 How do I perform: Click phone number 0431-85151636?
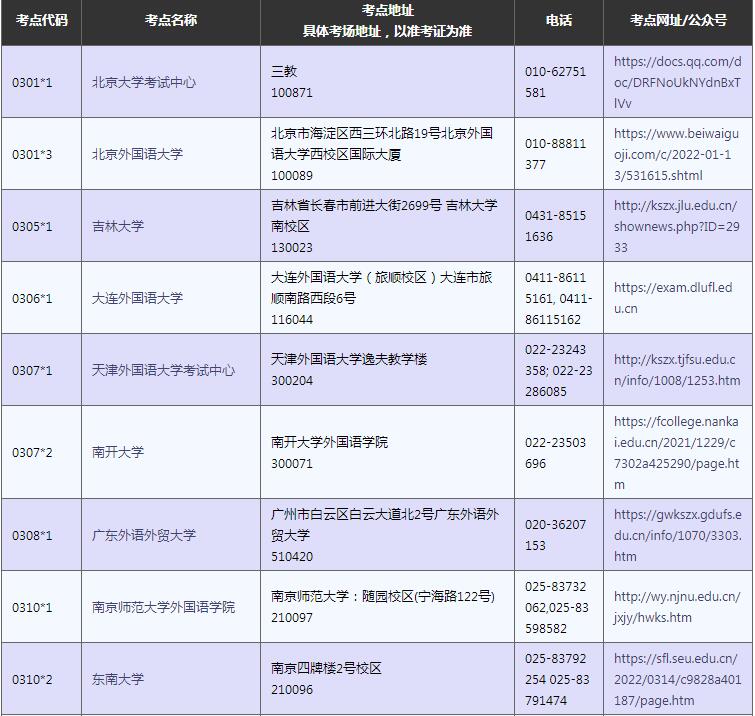pyautogui.click(x=556, y=226)
